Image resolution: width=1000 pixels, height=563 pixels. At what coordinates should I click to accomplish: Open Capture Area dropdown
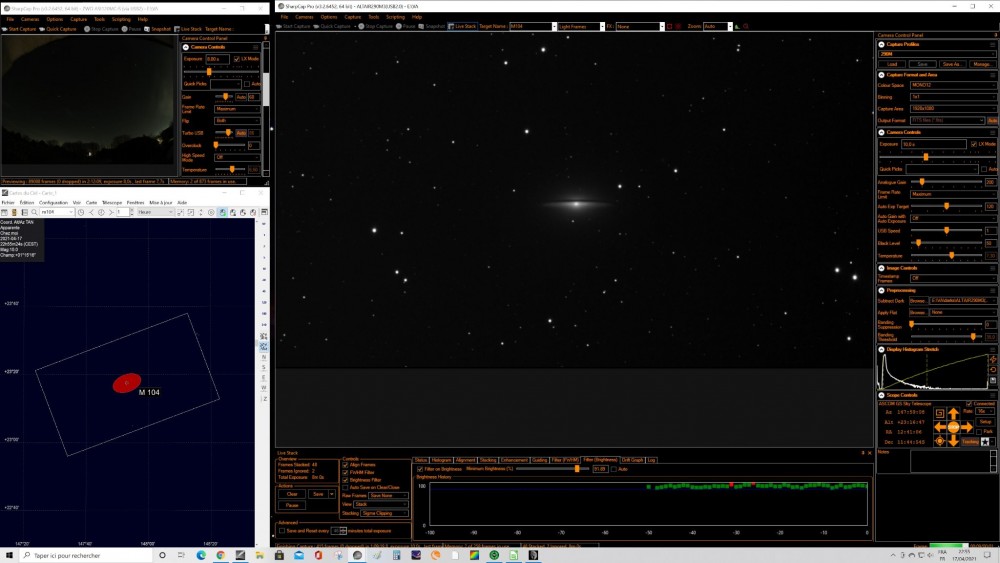pyautogui.click(x=952, y=108)
